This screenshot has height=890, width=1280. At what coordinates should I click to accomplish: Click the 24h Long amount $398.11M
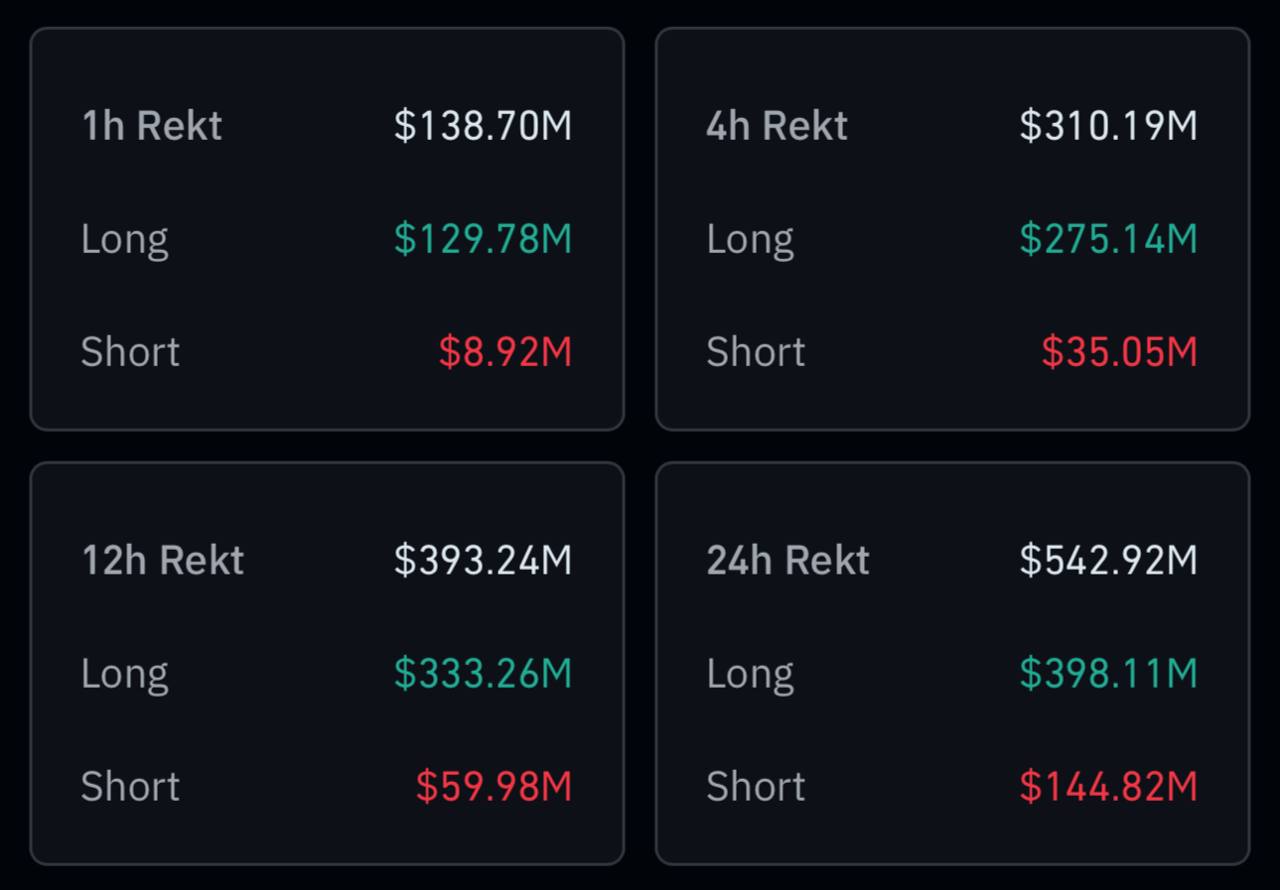(x=1108, y=673)
